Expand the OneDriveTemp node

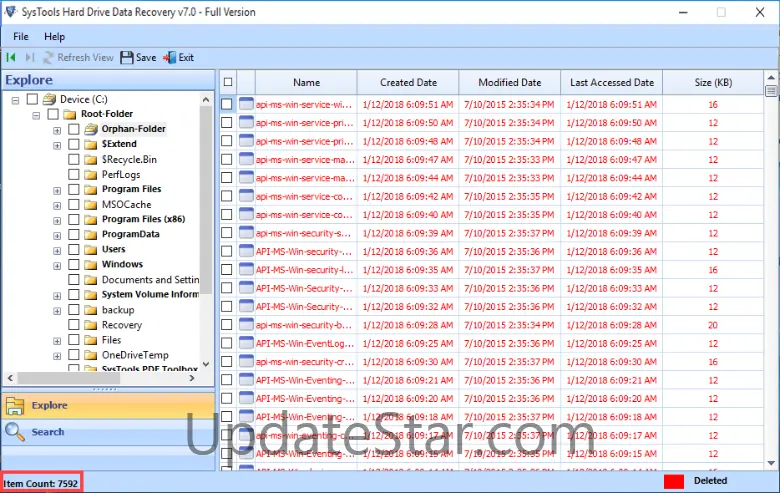(57, 356)
